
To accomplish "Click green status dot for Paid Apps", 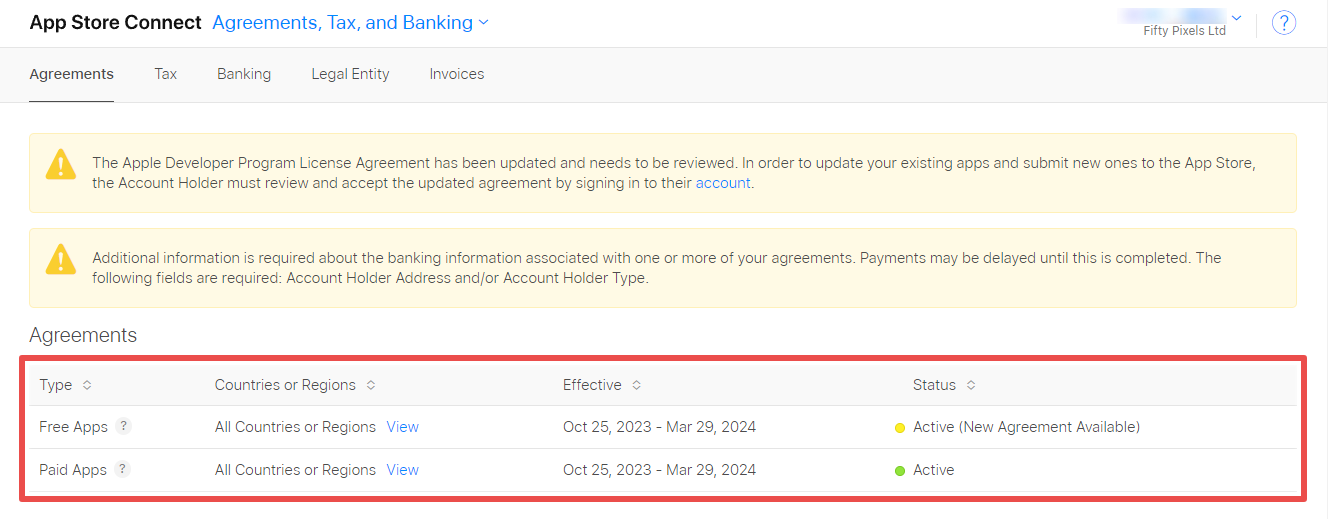I will click(900, 471).
